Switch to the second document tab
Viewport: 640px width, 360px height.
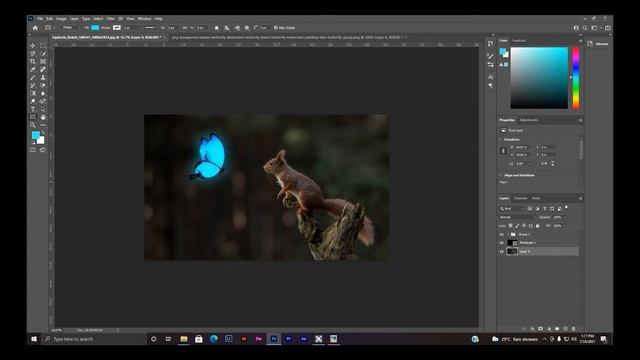click(287, 37)
